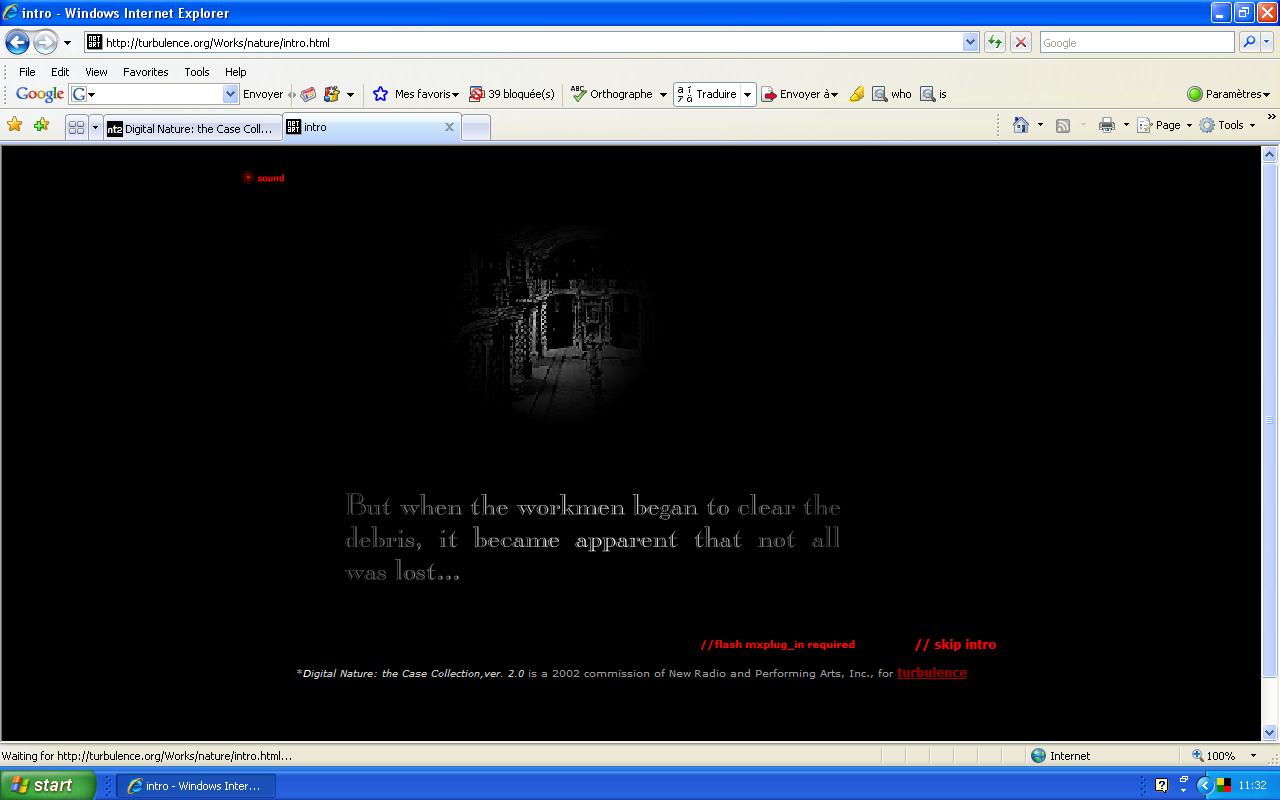Open search provider options dropdown arrow
Viewport: 1280px width, 800px height.
click(x=1267, y=42)
